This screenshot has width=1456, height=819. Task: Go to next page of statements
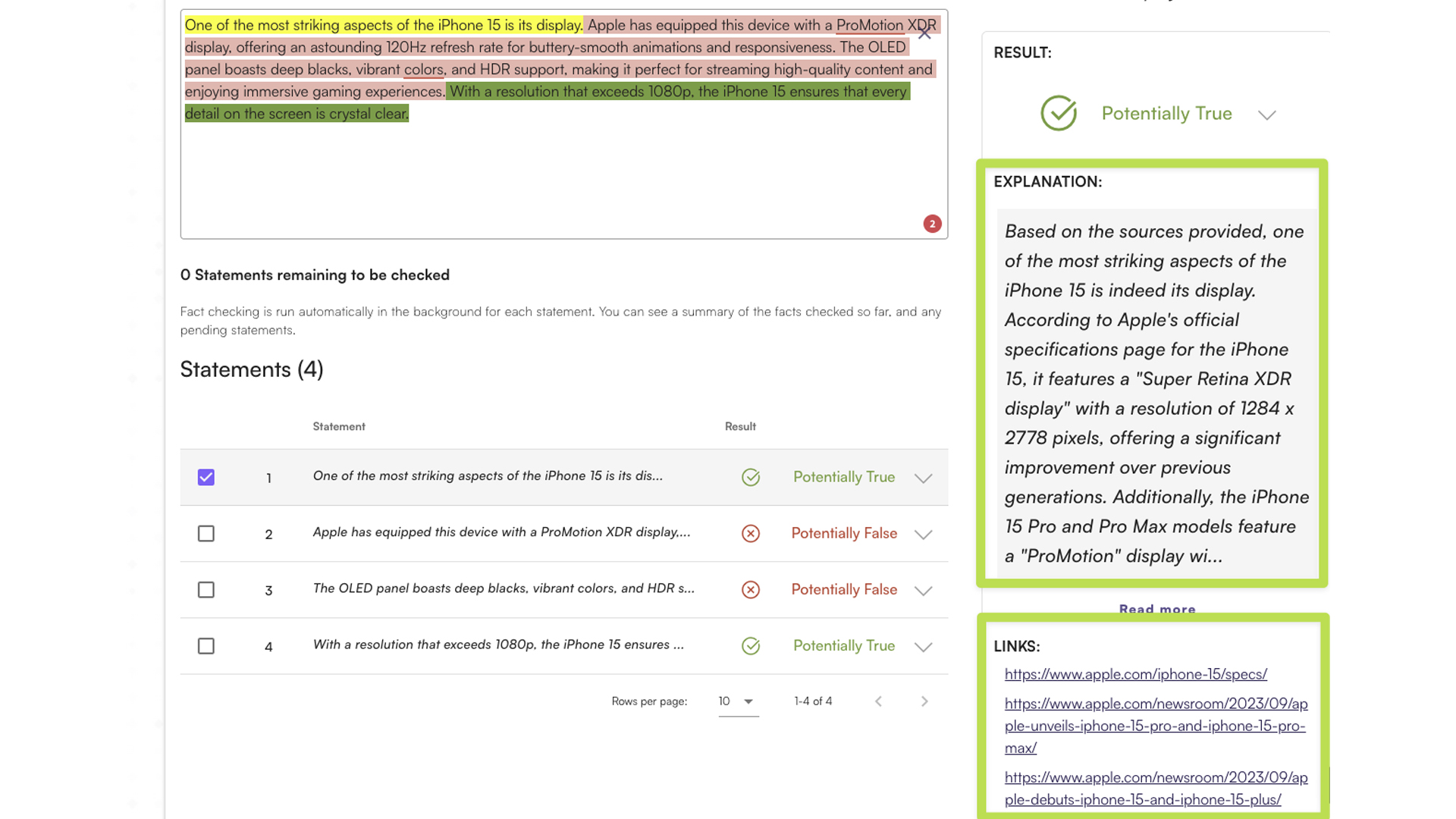924,701
